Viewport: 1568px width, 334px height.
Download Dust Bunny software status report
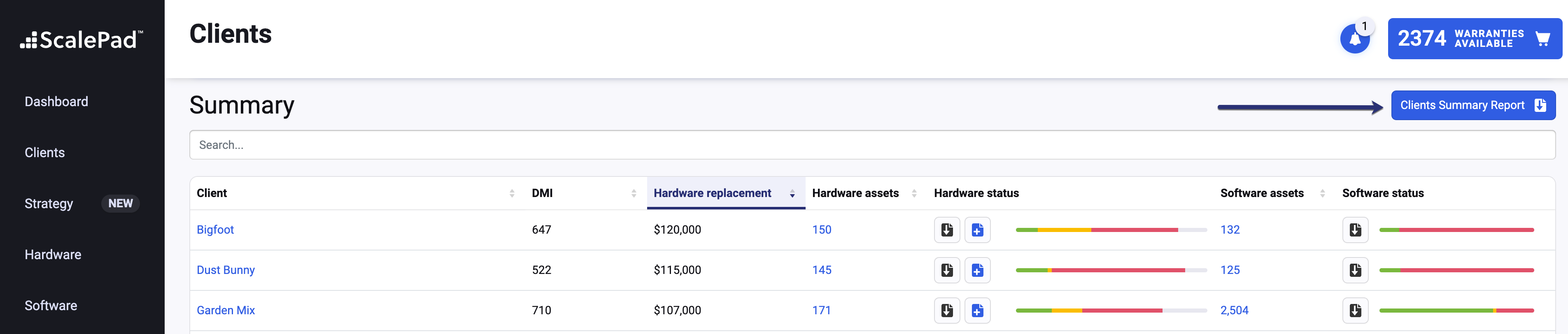(x=1356, y=270)
